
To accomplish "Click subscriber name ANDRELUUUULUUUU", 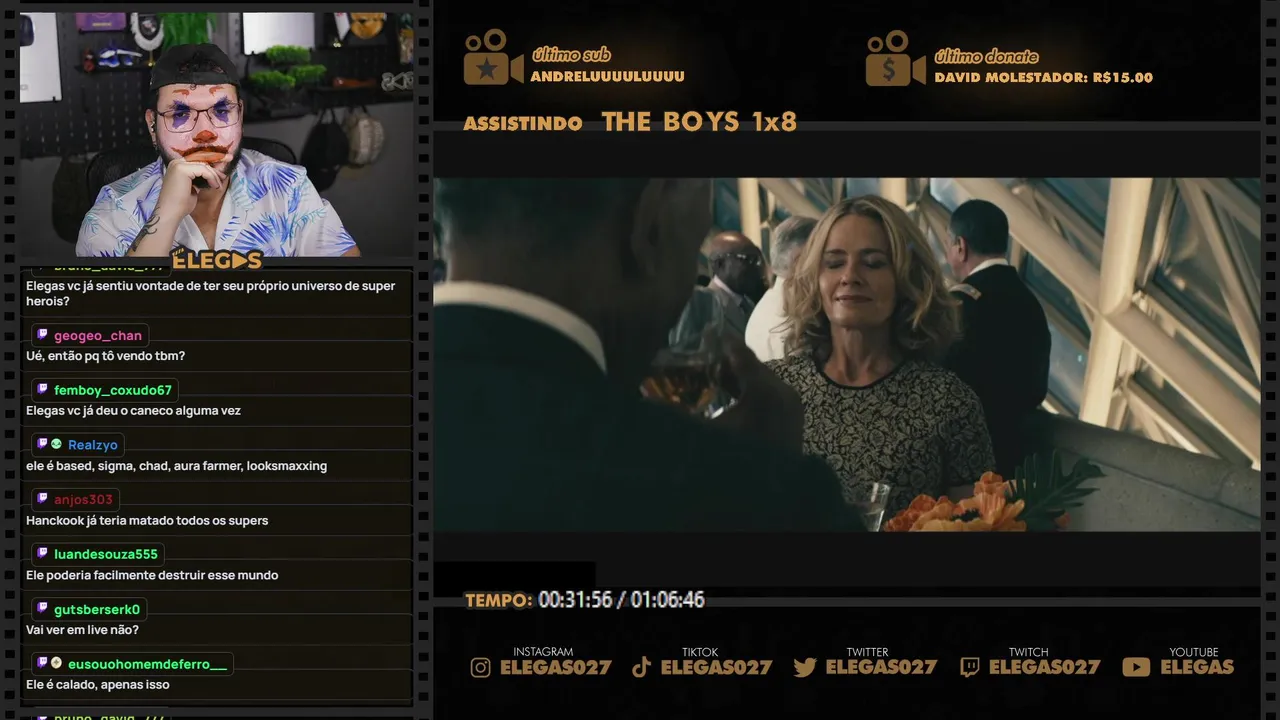I will point(608,77).
